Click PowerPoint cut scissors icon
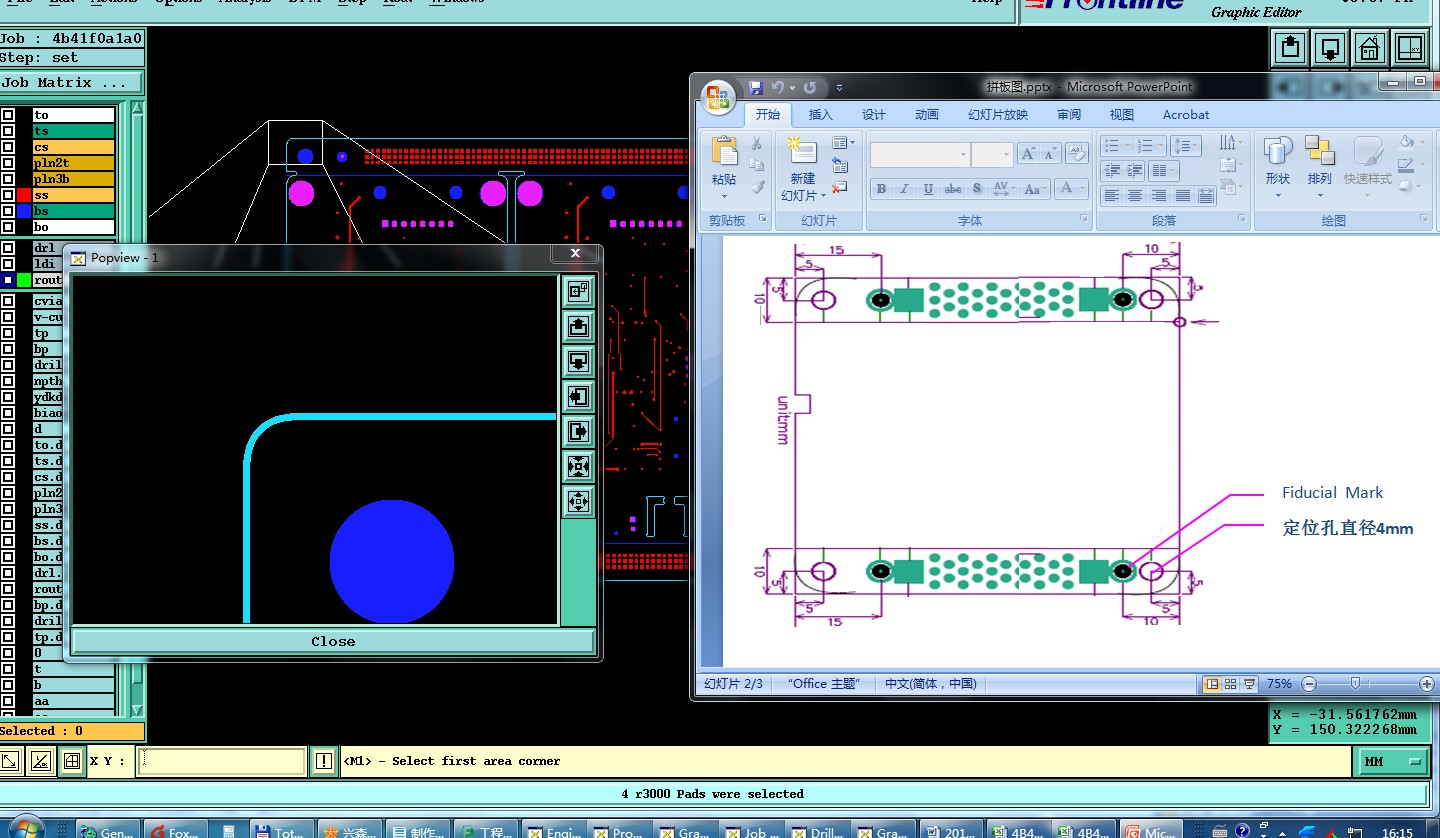The width and height of the screenshot is (1440, 838). [x=757, y=144]
